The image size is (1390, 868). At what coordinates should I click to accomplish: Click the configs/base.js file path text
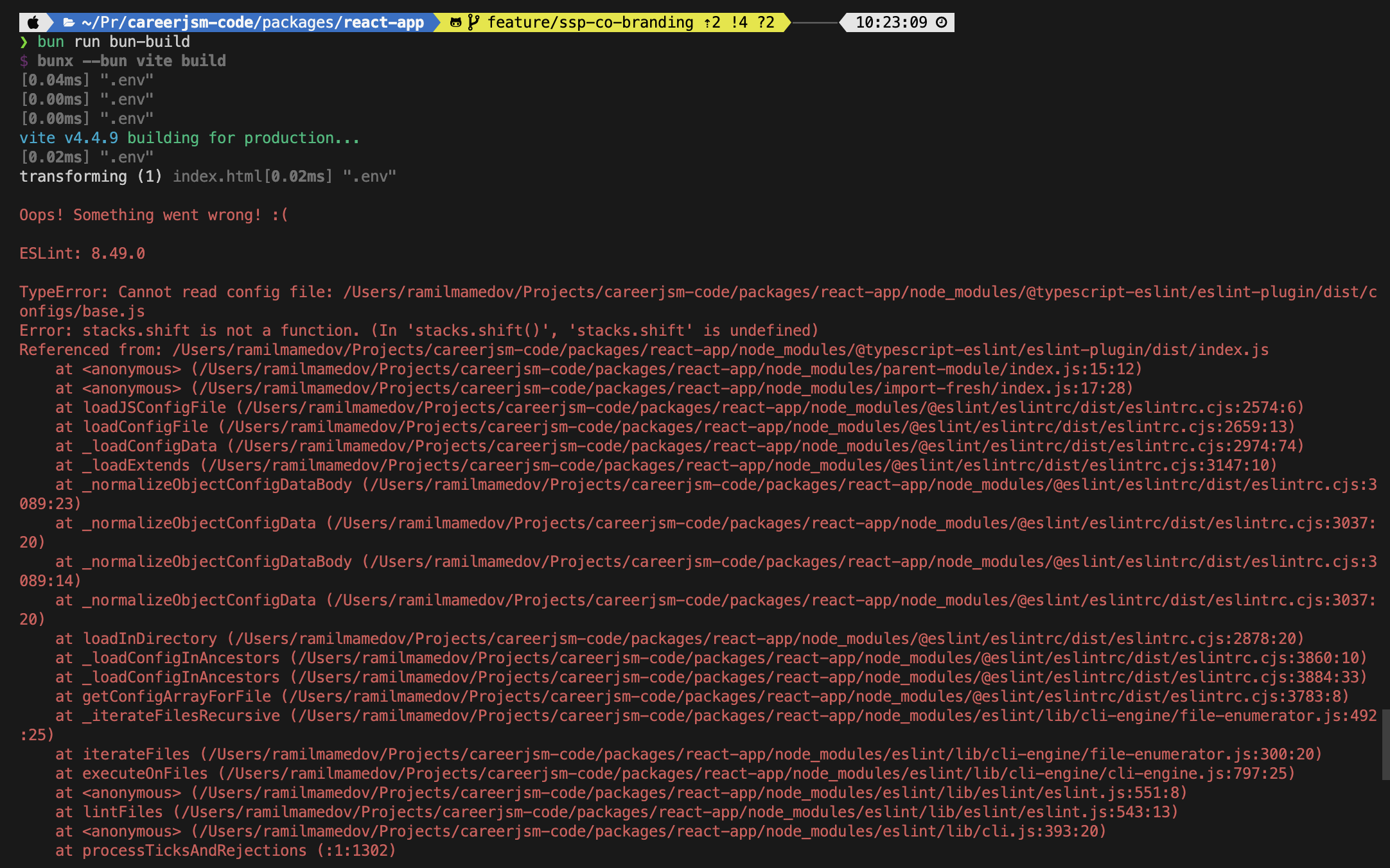(x=82, y=311)
